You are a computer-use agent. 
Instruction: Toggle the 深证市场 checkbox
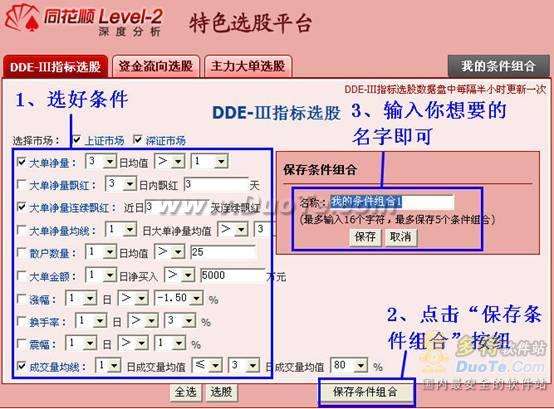click(x=138, y=140)
